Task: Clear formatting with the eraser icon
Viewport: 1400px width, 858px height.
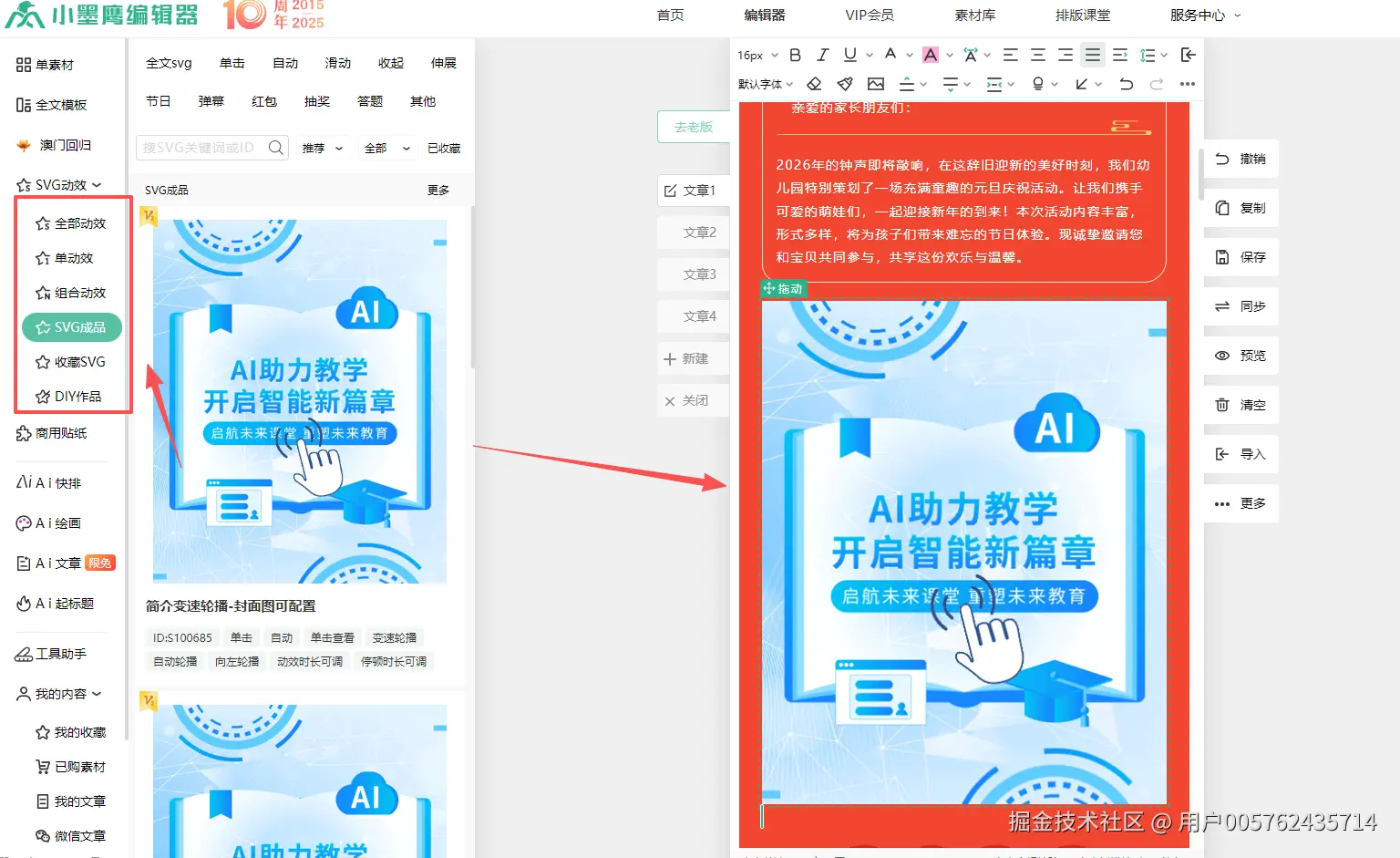Action: point(815,84)
